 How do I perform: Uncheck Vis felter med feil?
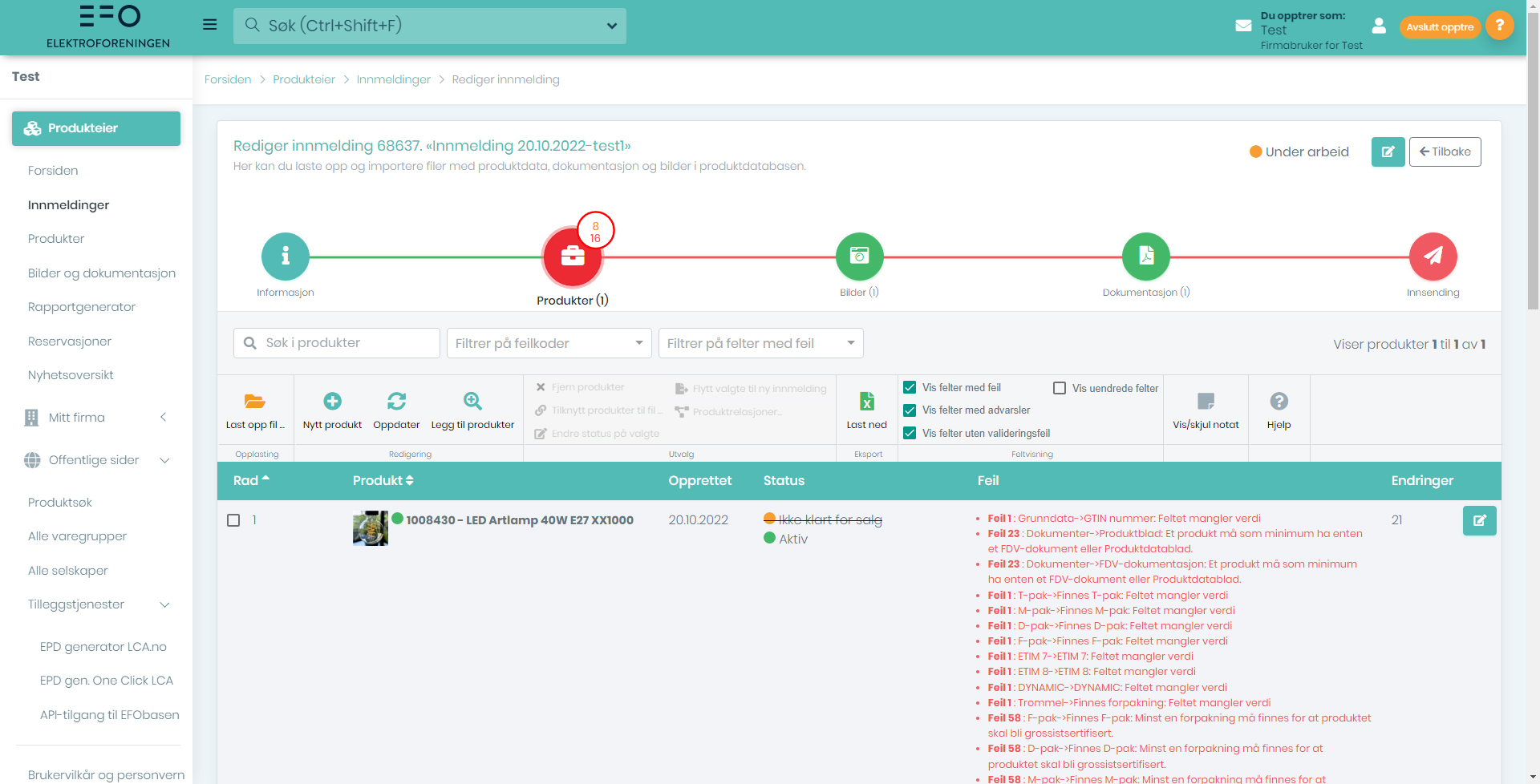tap(910, 388)
